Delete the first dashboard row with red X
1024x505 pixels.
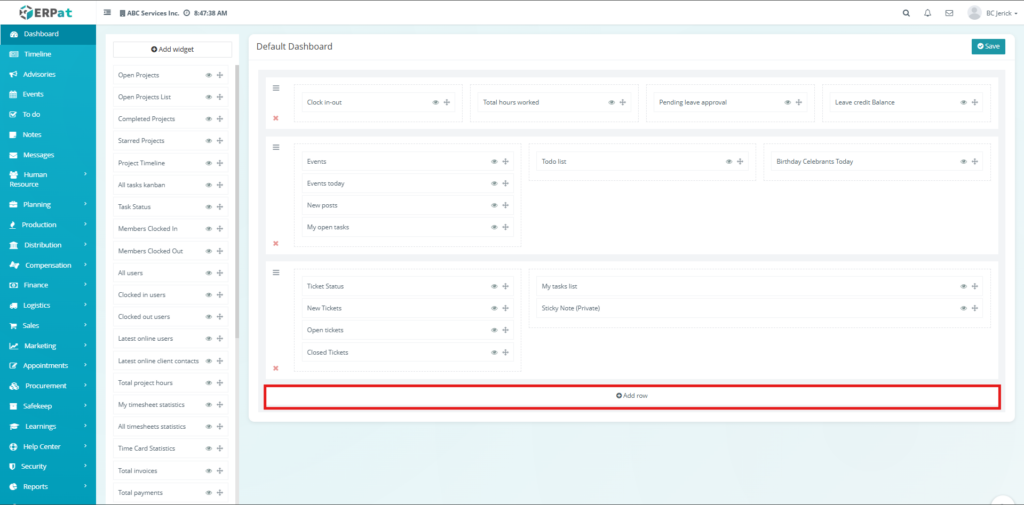pyautogui.click(x=276, y=118)
